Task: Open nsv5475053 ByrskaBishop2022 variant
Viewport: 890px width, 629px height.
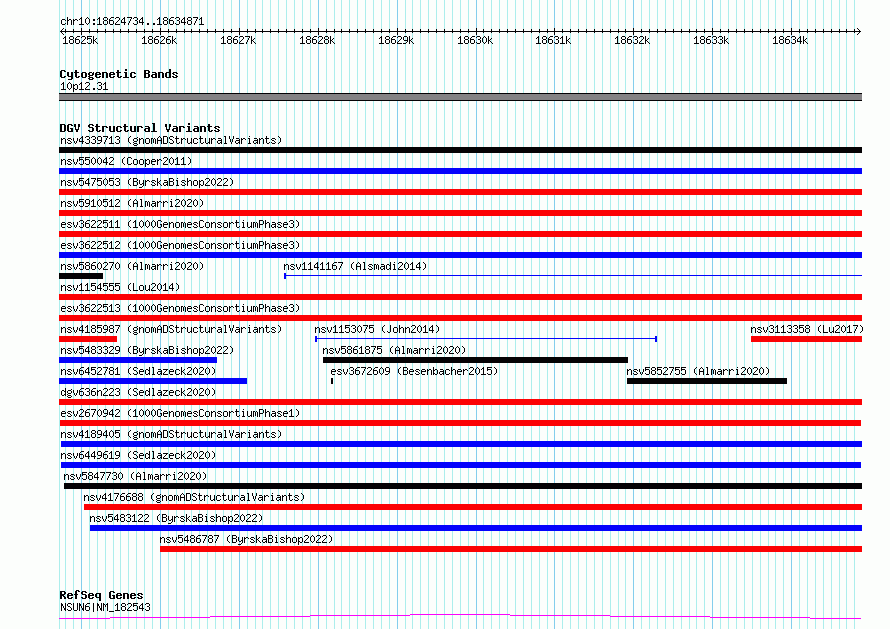Action: point(147,182)
